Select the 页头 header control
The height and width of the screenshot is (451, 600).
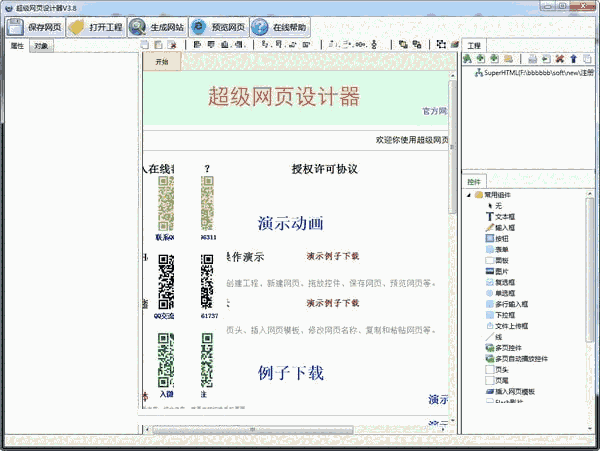point(497,370)
